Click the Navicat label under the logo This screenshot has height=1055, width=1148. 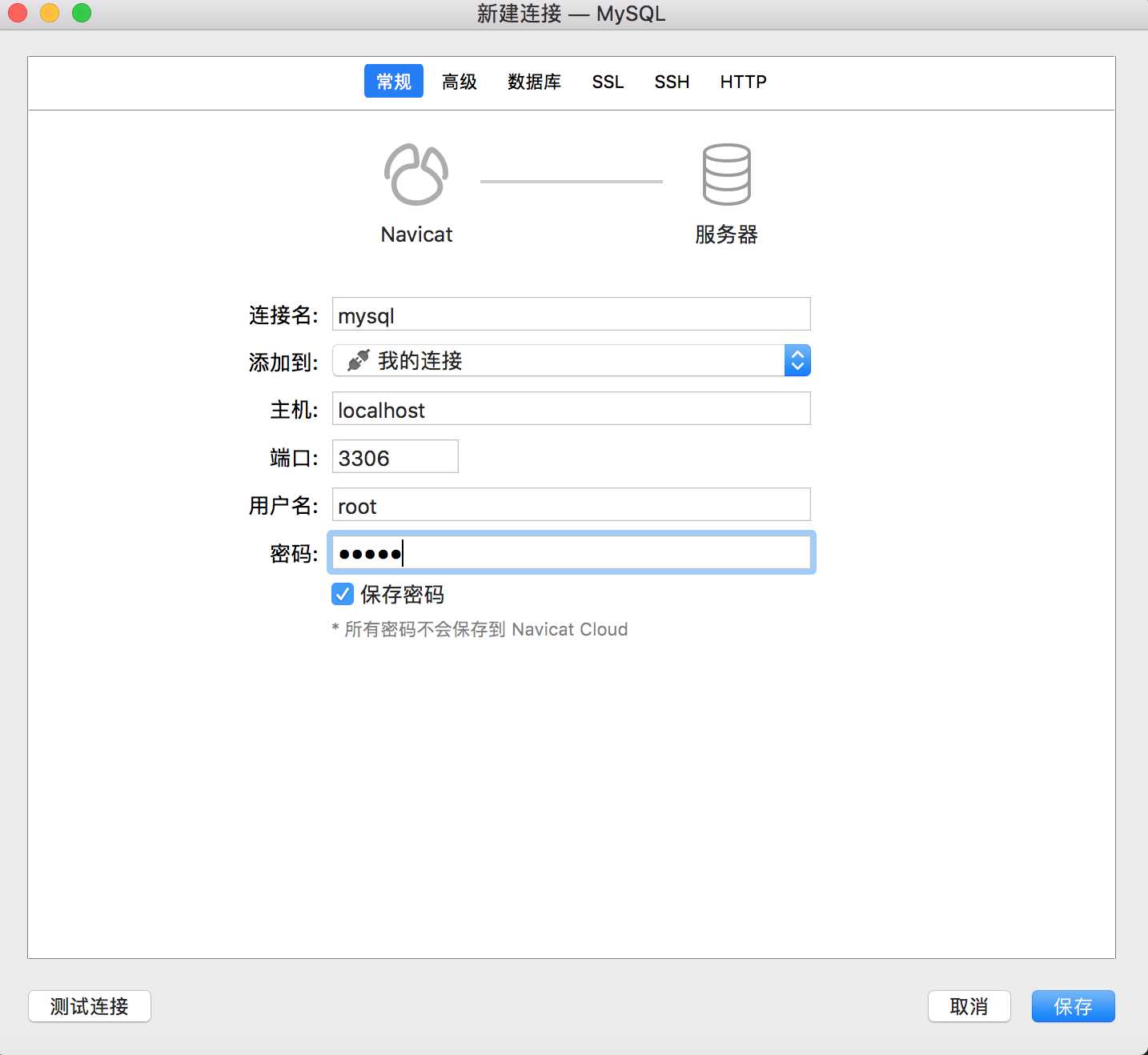point(416,235)
